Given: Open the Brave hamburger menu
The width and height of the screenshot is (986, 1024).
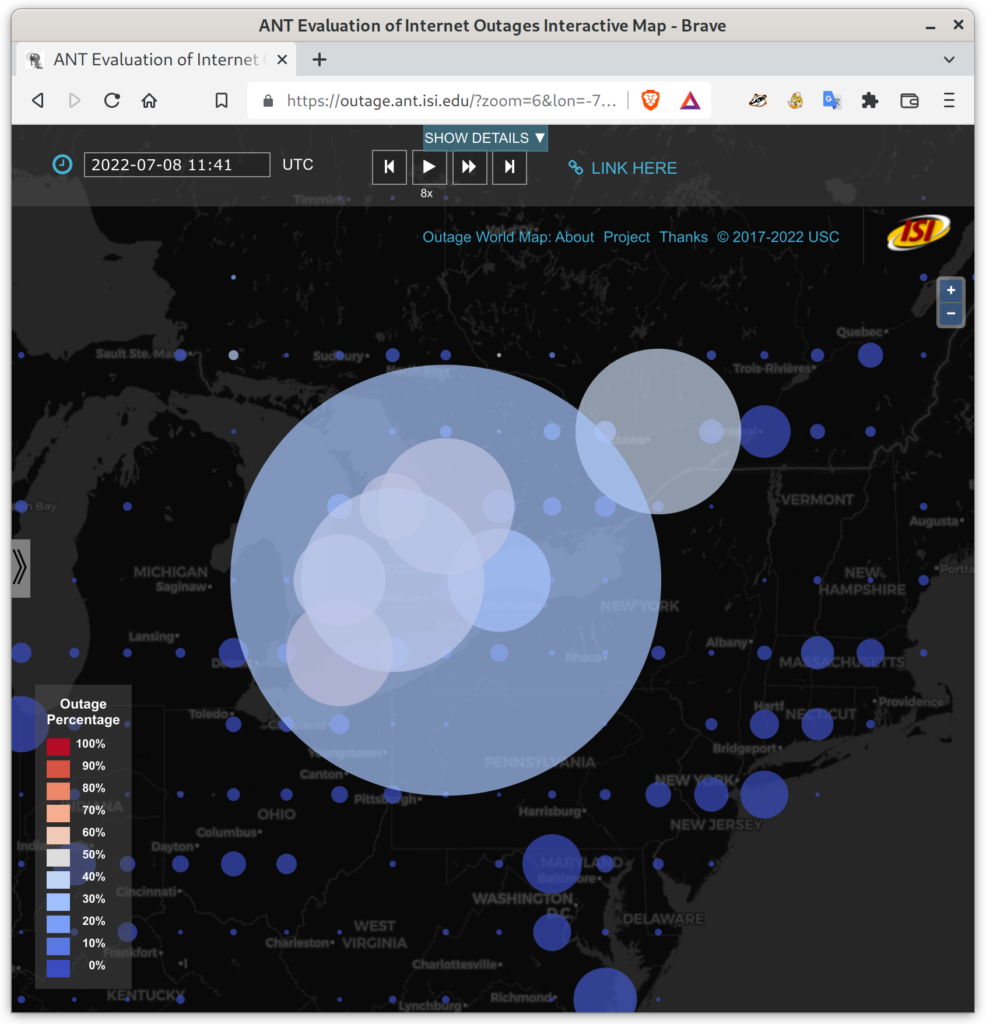Looking at the screenshot, I should point(949,101).
